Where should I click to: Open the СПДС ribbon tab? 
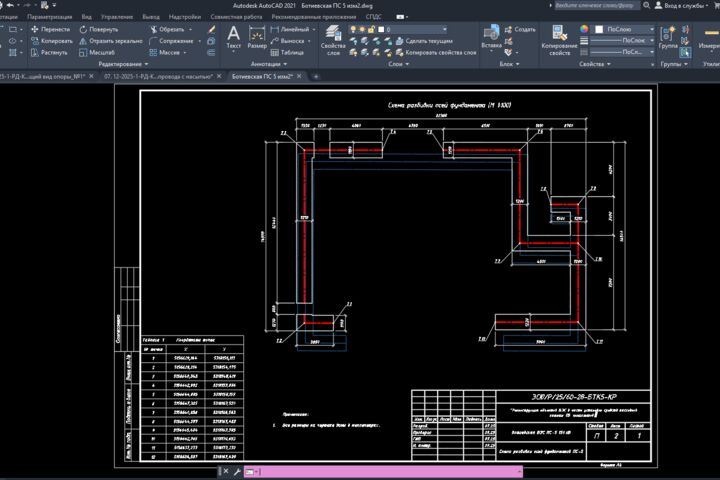373,17
